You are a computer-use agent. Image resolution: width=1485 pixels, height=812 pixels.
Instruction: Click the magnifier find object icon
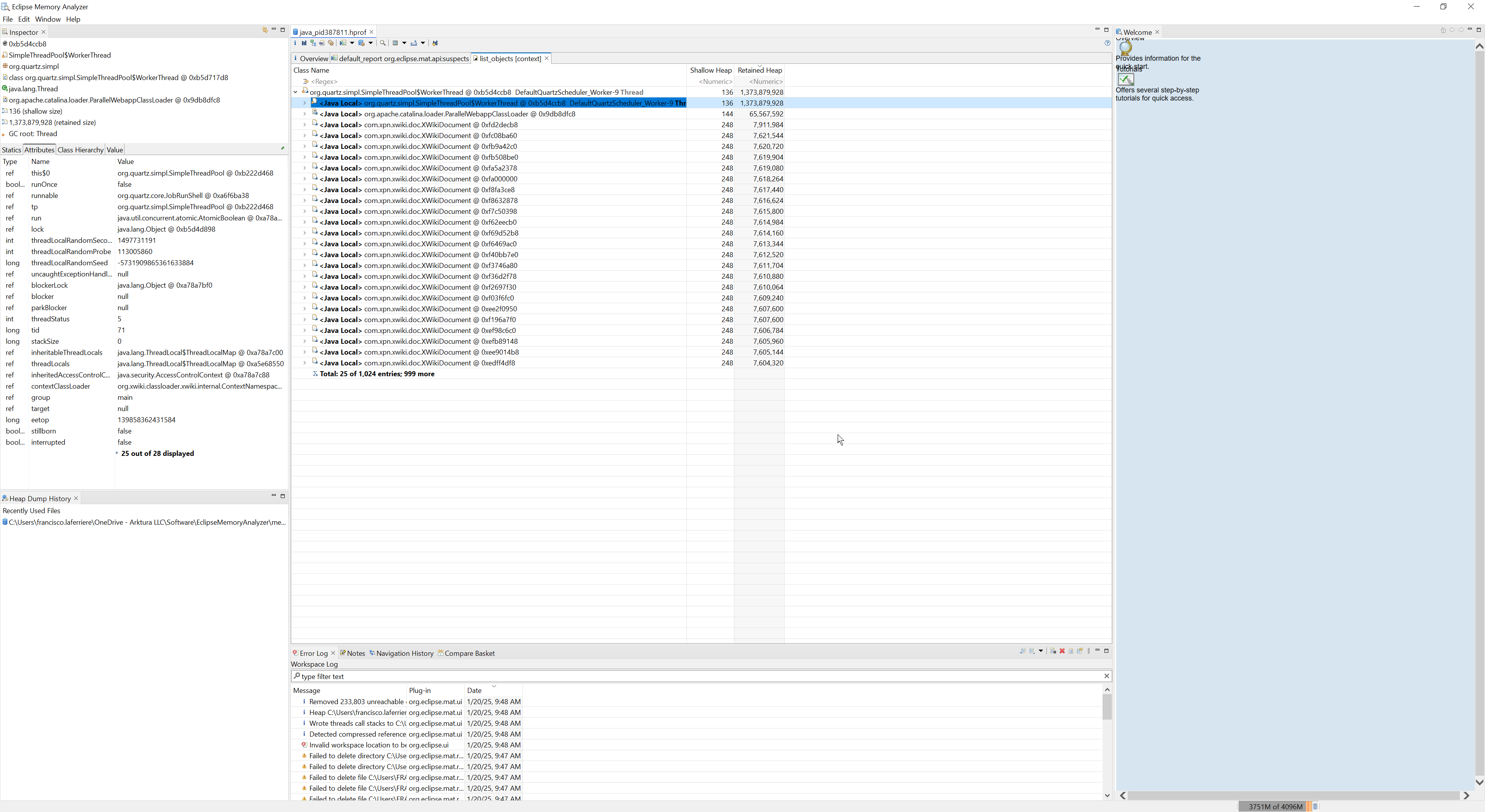(x=383, y=43)
